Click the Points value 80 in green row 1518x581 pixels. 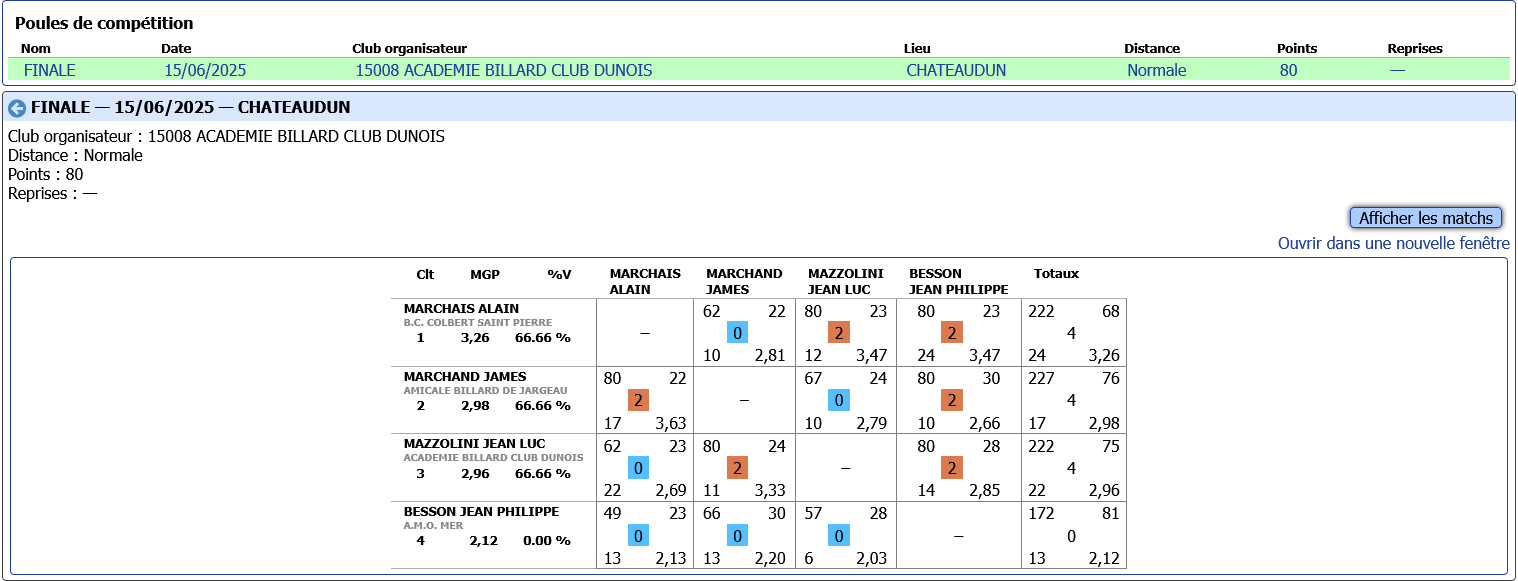[x=1288, y=70]
